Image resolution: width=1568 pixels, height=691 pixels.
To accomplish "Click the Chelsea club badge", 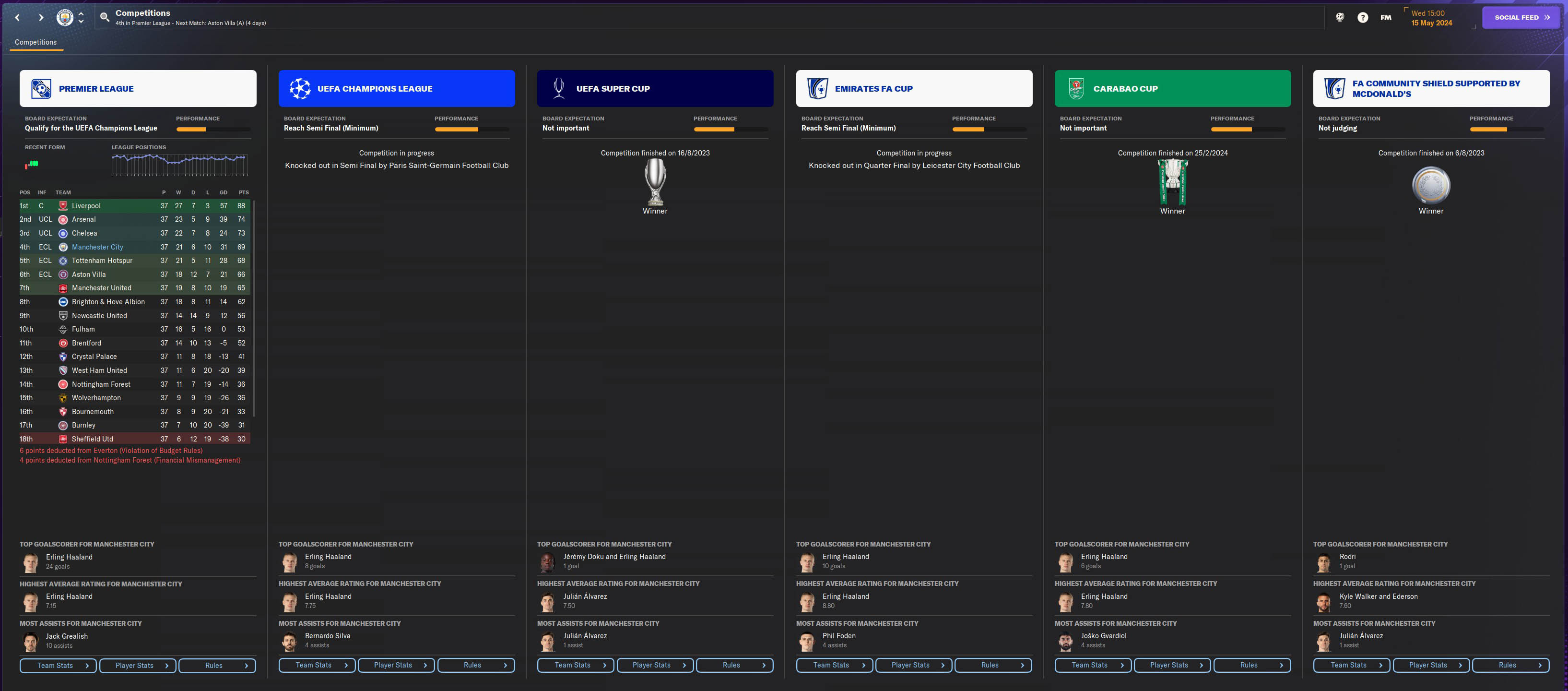I will tap(63, 233).
